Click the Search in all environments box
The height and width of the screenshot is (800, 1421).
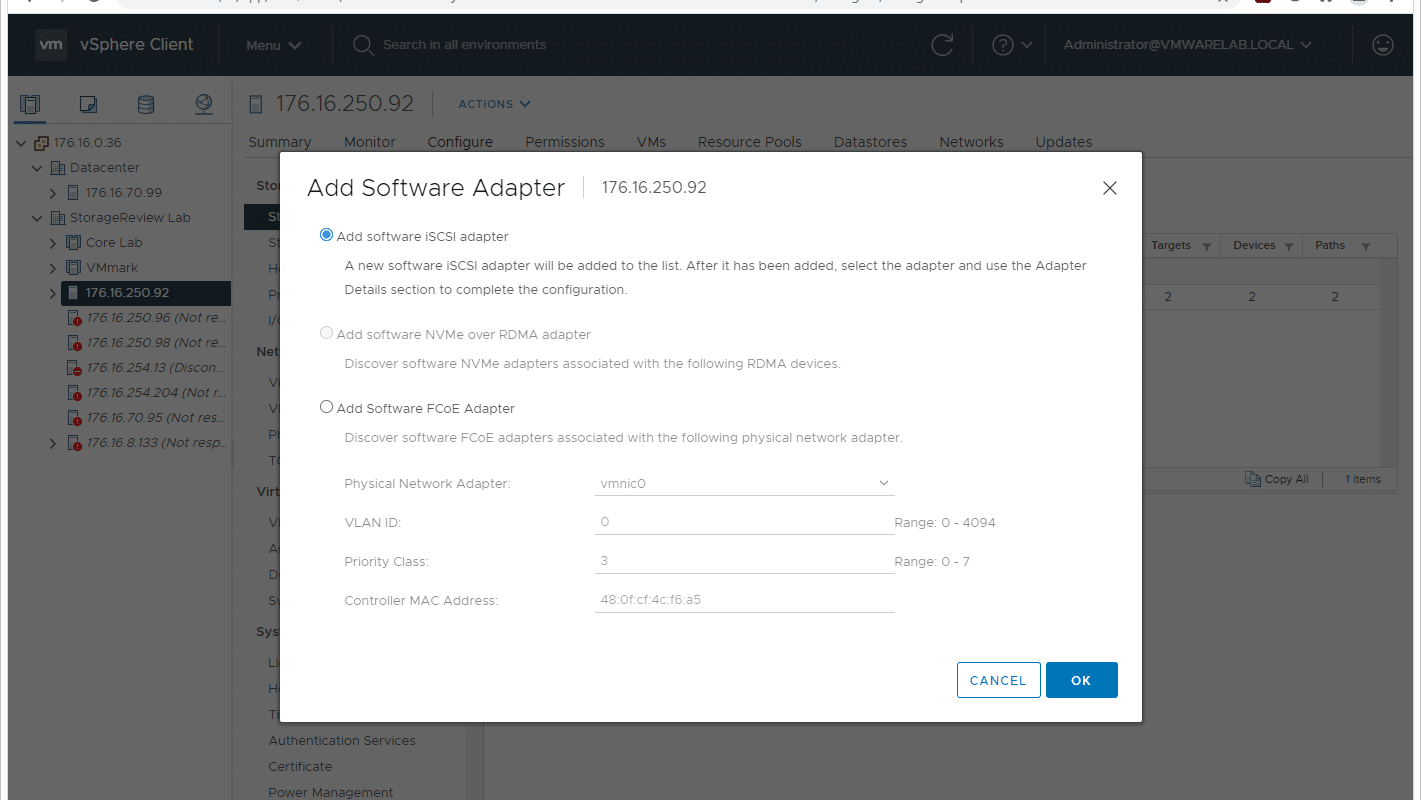point(465,45)
